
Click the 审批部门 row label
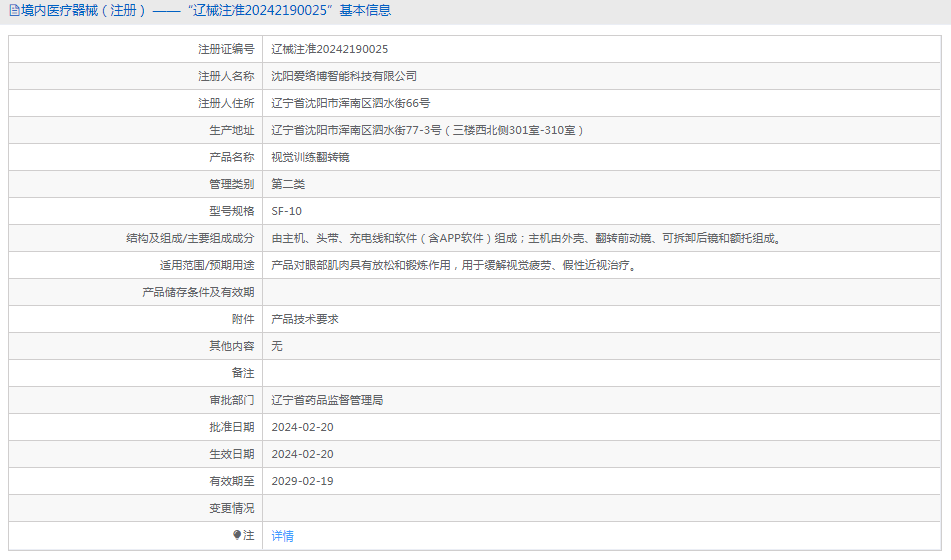(232, 400)
